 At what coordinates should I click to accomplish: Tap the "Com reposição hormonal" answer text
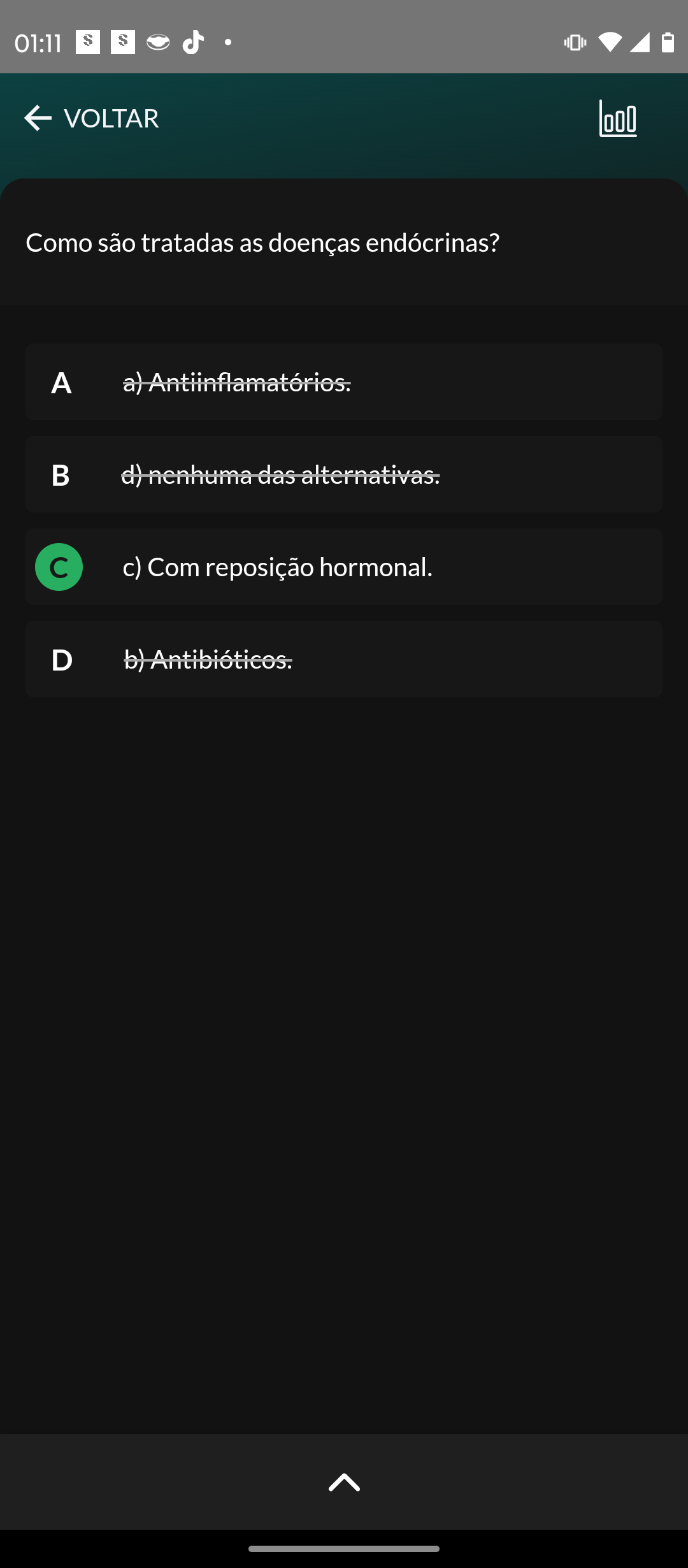click(277, 567)
